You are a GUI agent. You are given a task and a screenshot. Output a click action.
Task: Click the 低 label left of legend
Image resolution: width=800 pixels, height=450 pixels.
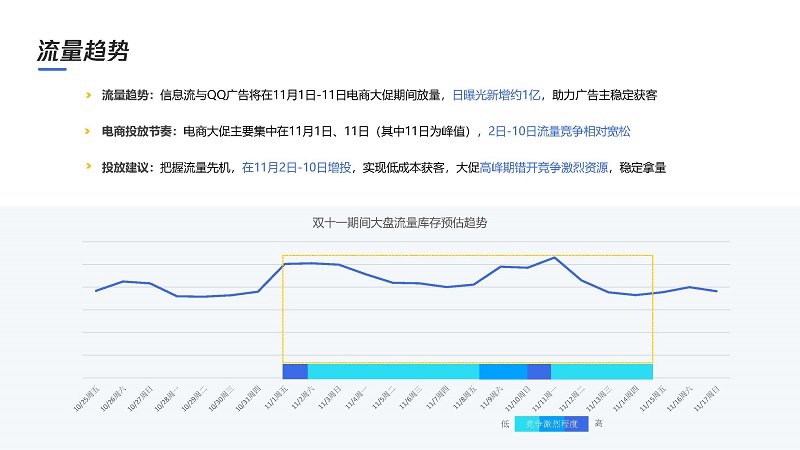pos(506,423)
